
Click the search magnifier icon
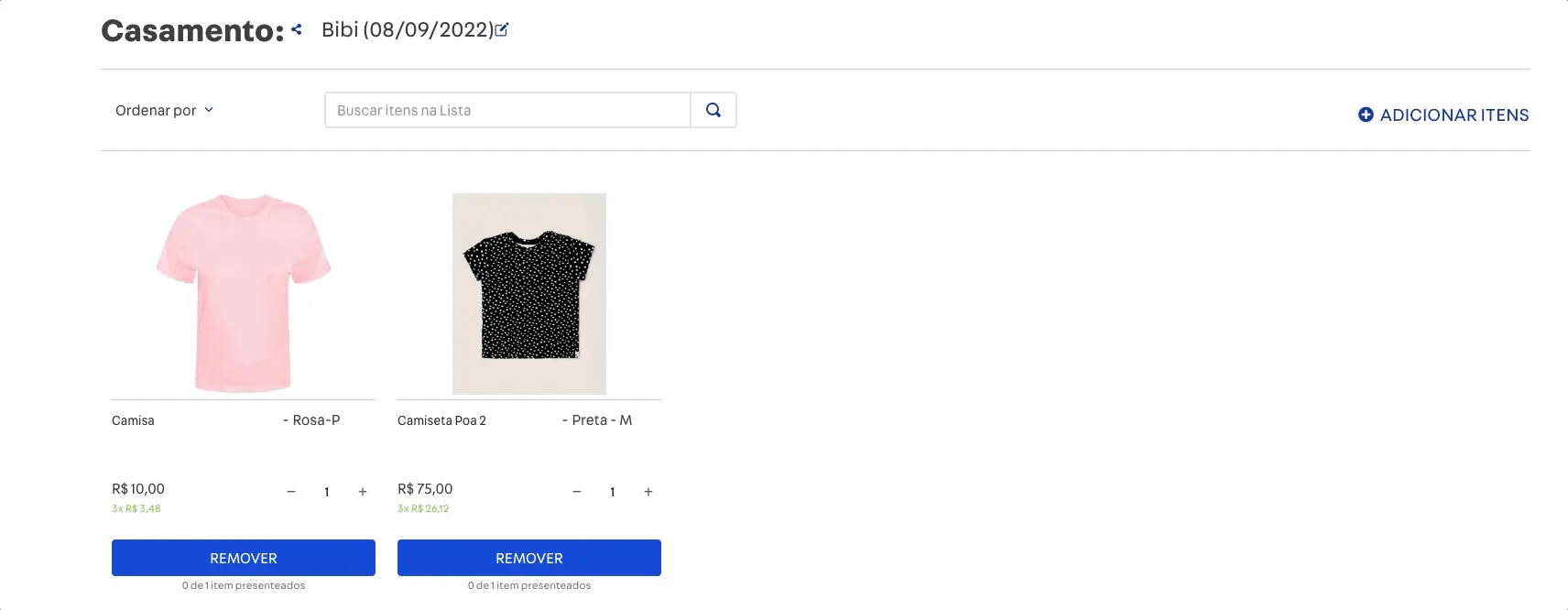tap(713, 109)
